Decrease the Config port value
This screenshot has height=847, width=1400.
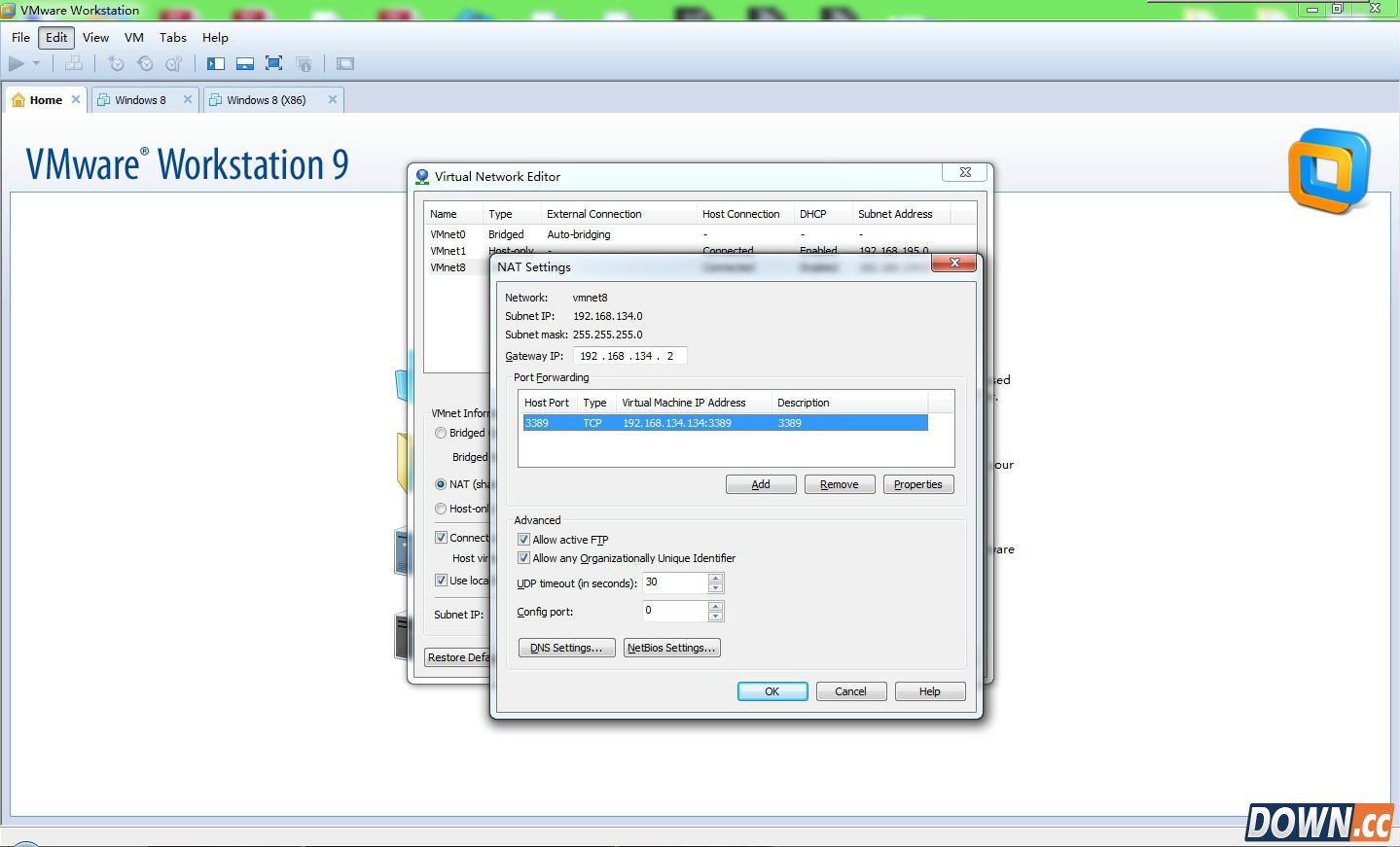(x=716, y=617)
